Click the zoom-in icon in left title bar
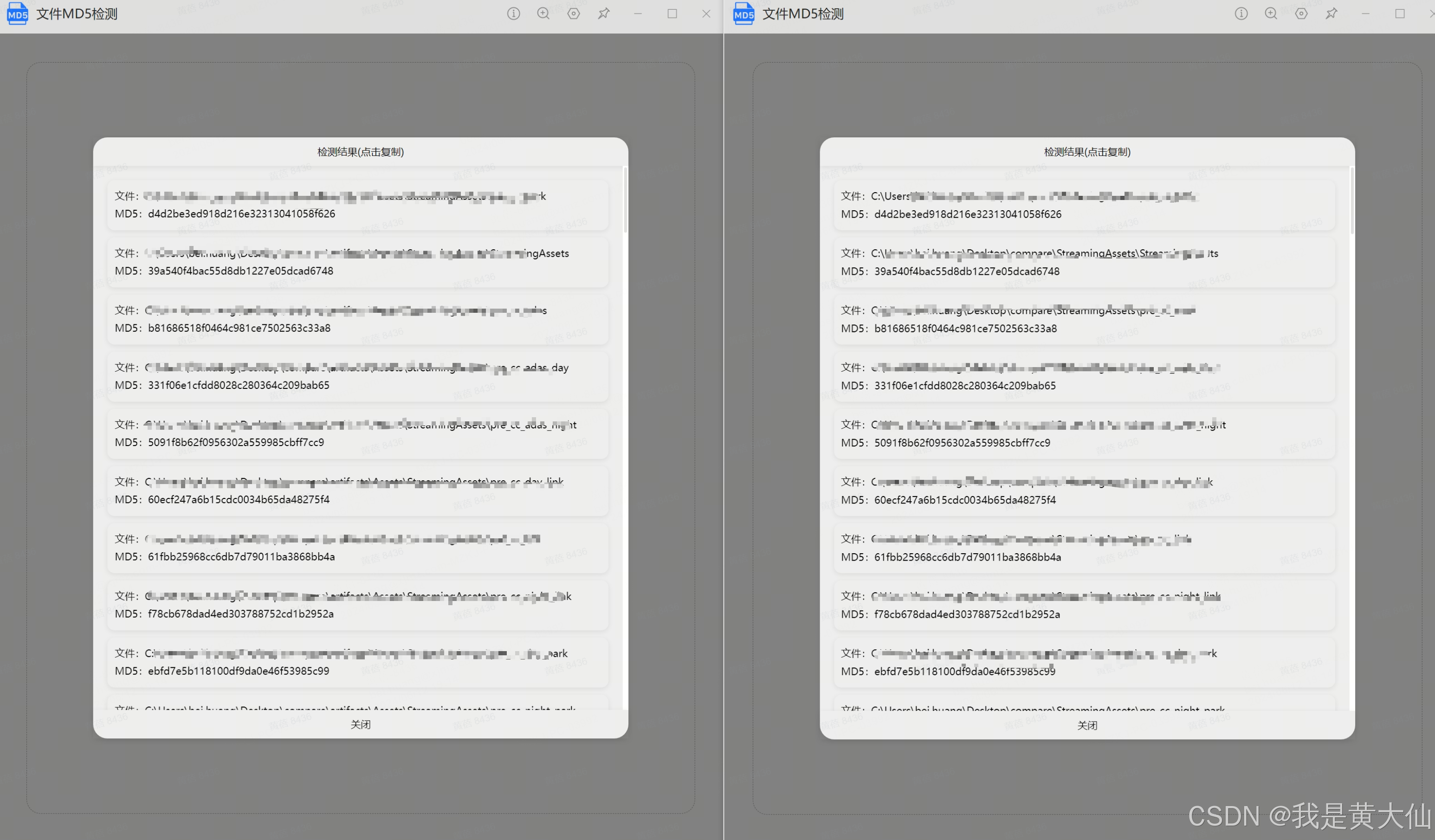 pos(543,13)
